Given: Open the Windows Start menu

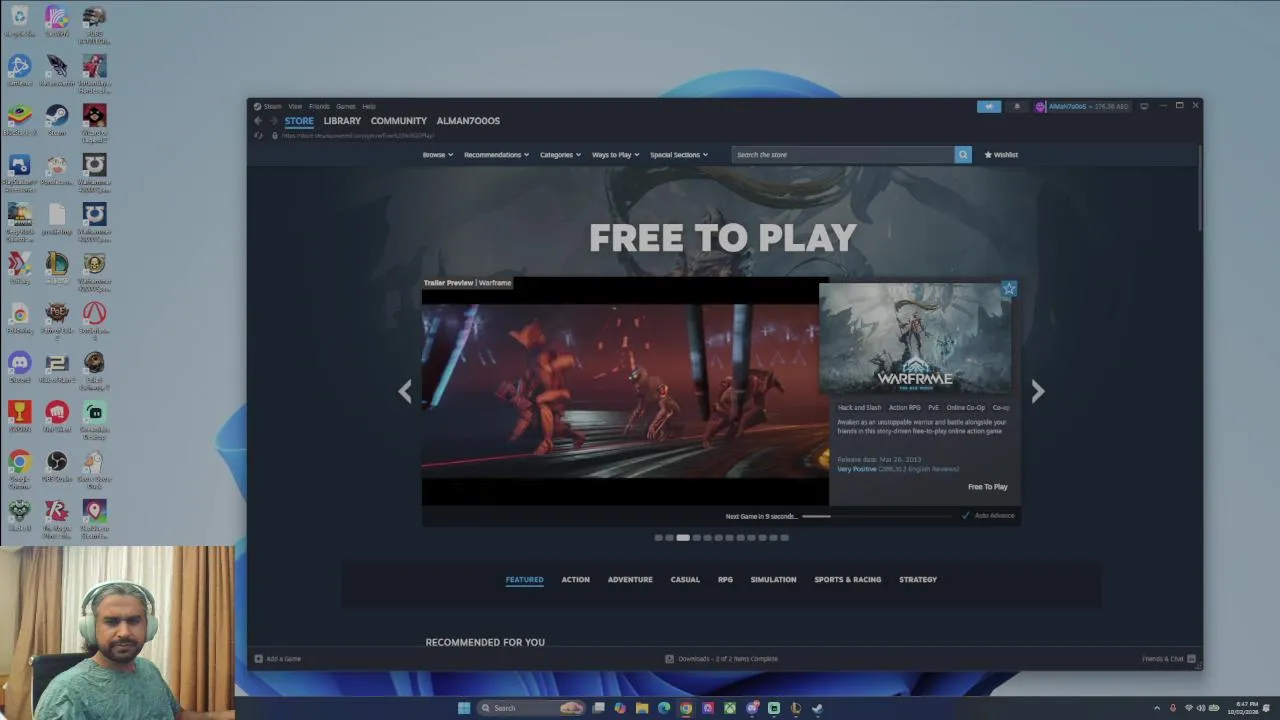Looking at the screenshot, I should tap(464, 708).
